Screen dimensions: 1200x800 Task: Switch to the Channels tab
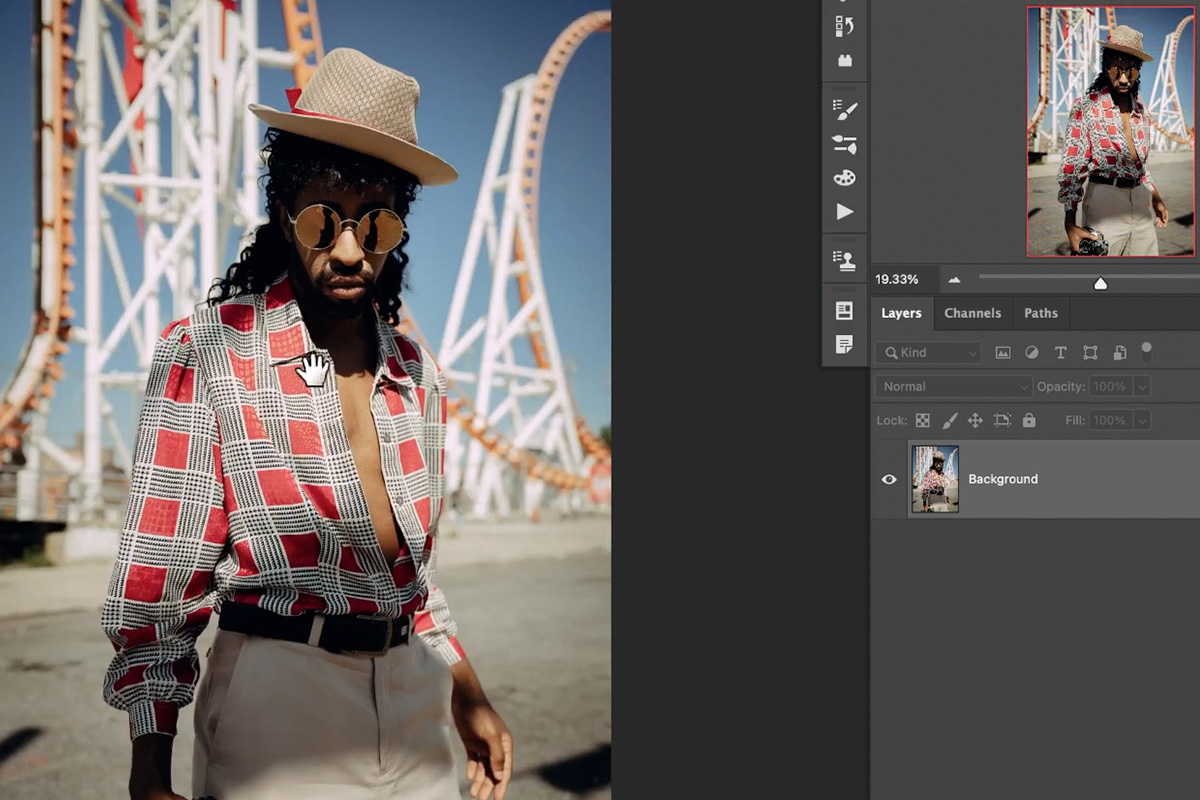point(973,313)
